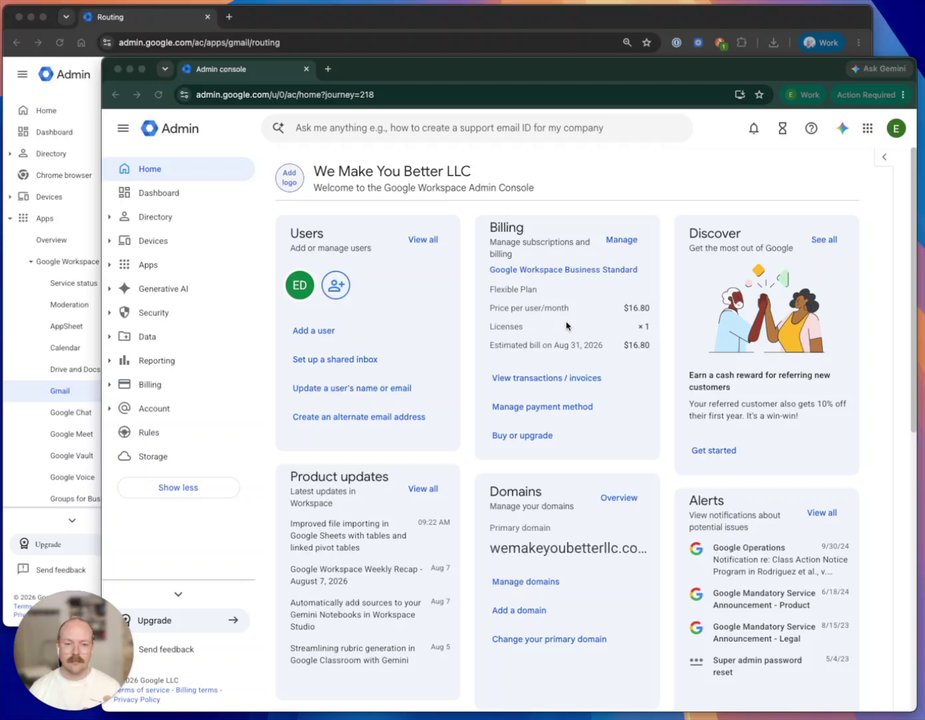
Task: Click the down chevron above Upgrade in front sidebar
Action: click(x=178, y=594)
